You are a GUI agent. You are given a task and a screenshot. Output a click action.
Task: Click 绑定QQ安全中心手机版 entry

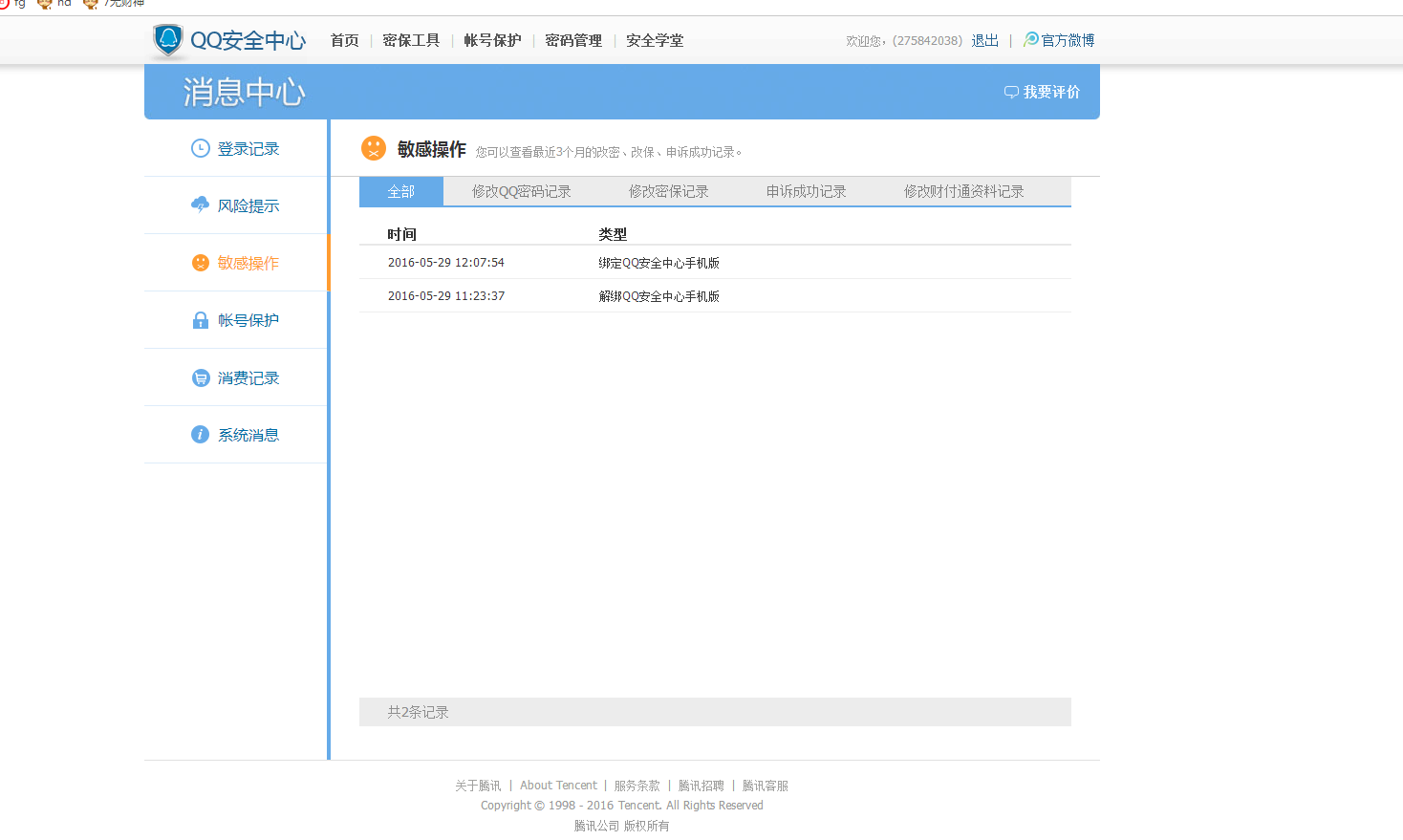tap(659, 263)
